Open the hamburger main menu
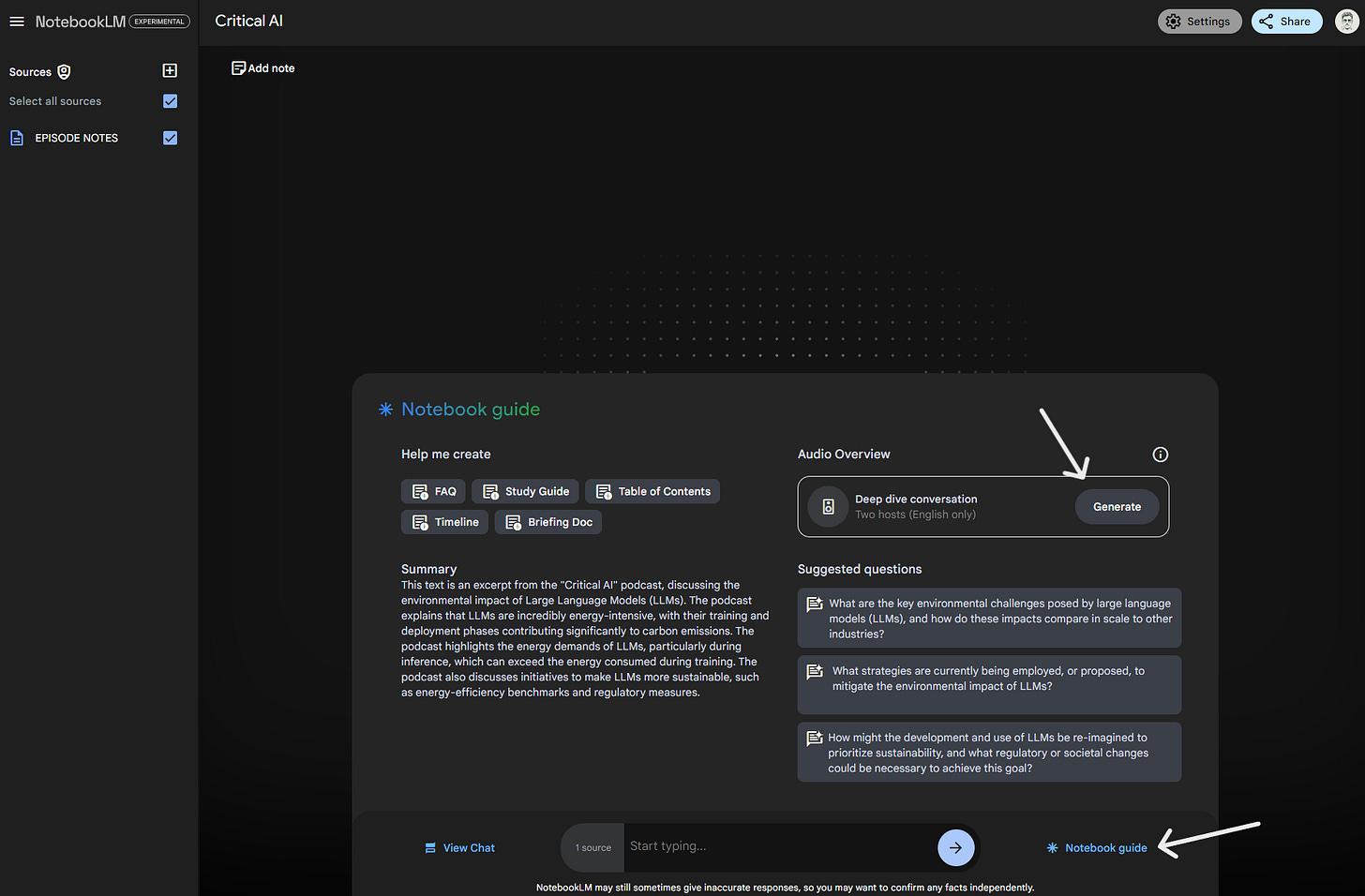This screenshot has width=1365, height=896. pyautogui.click(x=17, y=22)
